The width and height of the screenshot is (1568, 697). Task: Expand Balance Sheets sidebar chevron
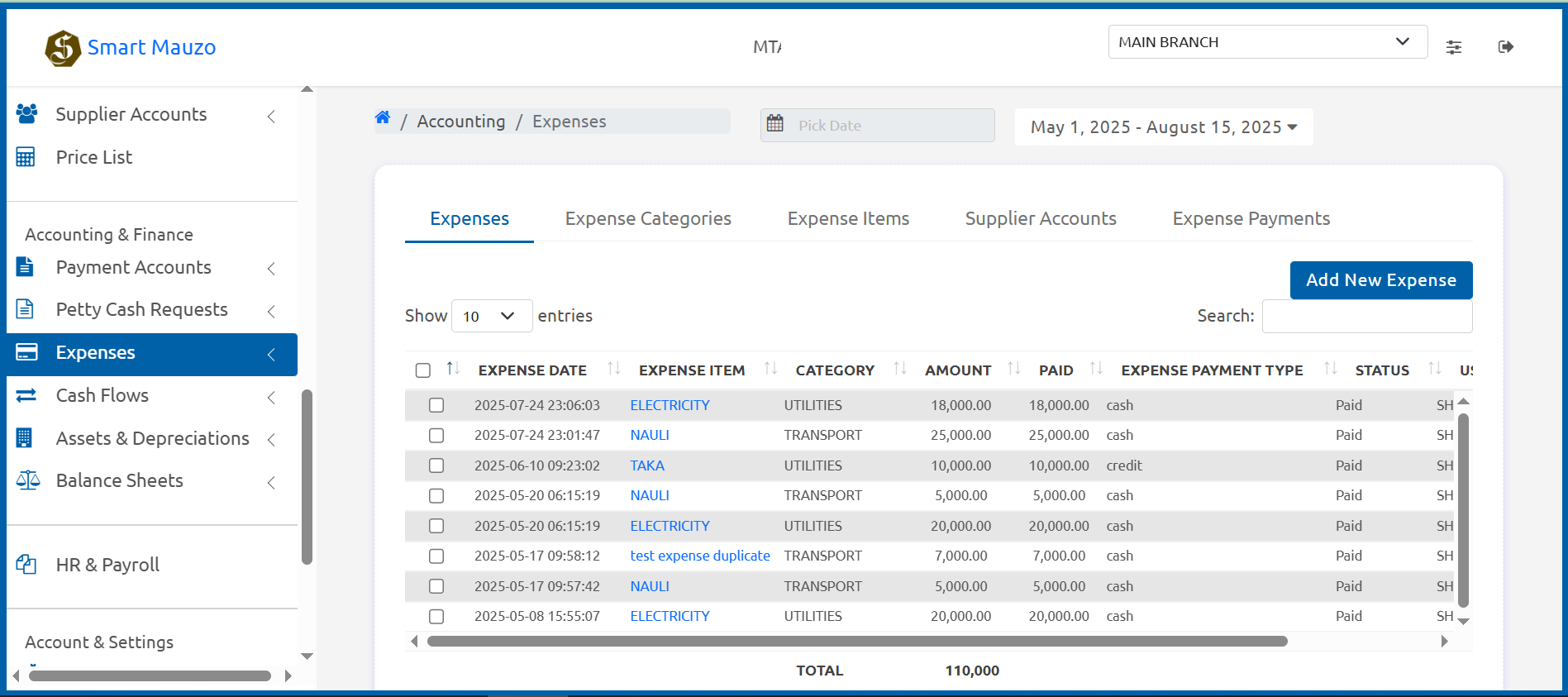271,483
